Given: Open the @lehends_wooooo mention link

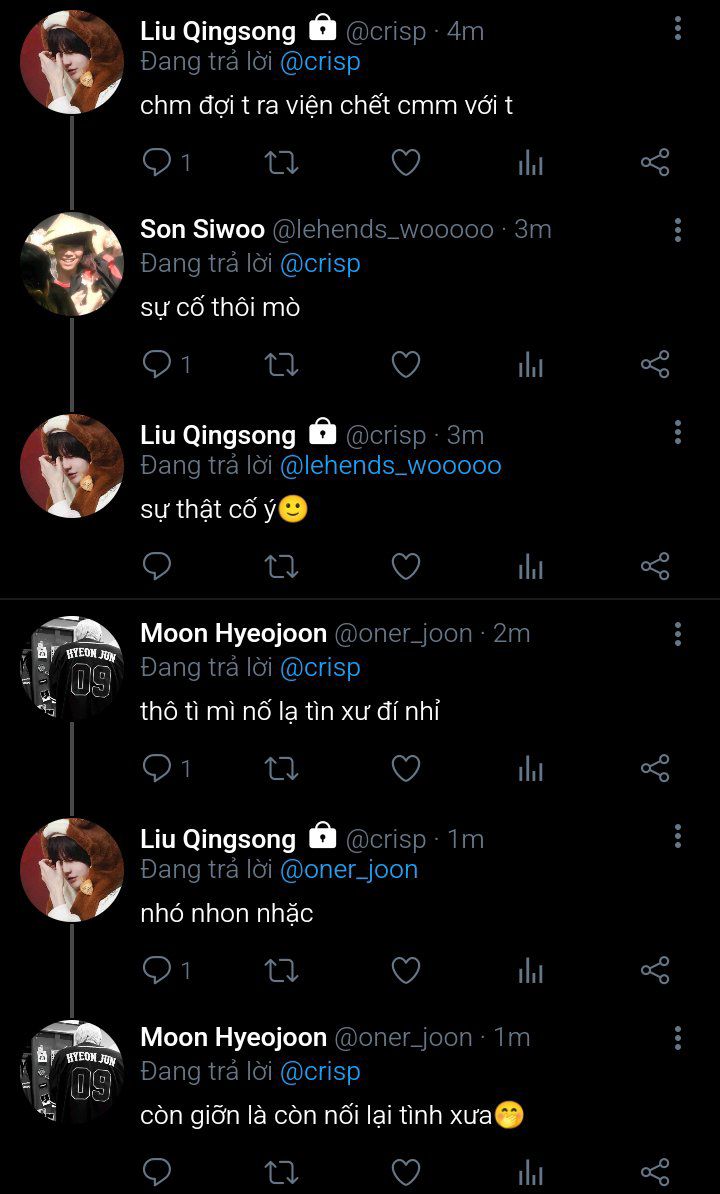Looking at the screenshot, I should 390,466.
